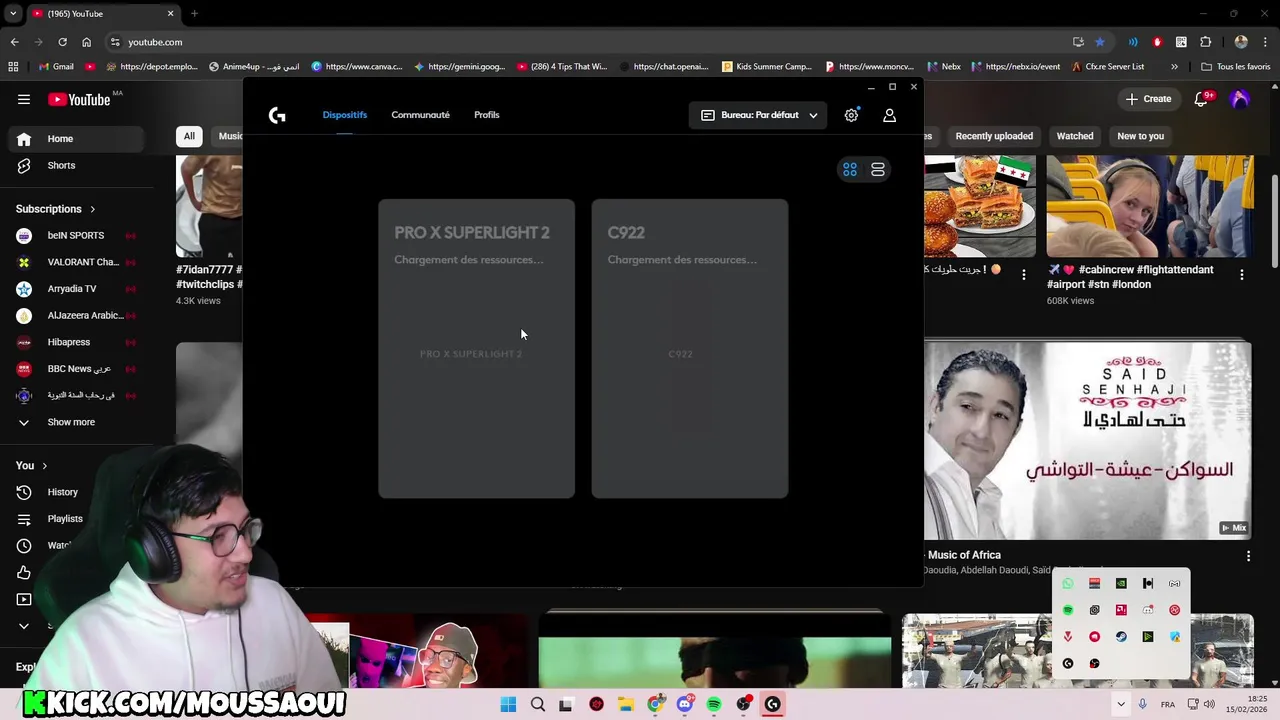Image resolution: width=1280 pixels, height=720 pixels.
Task: Open Windows taskbar search
Action: point(538,704)
